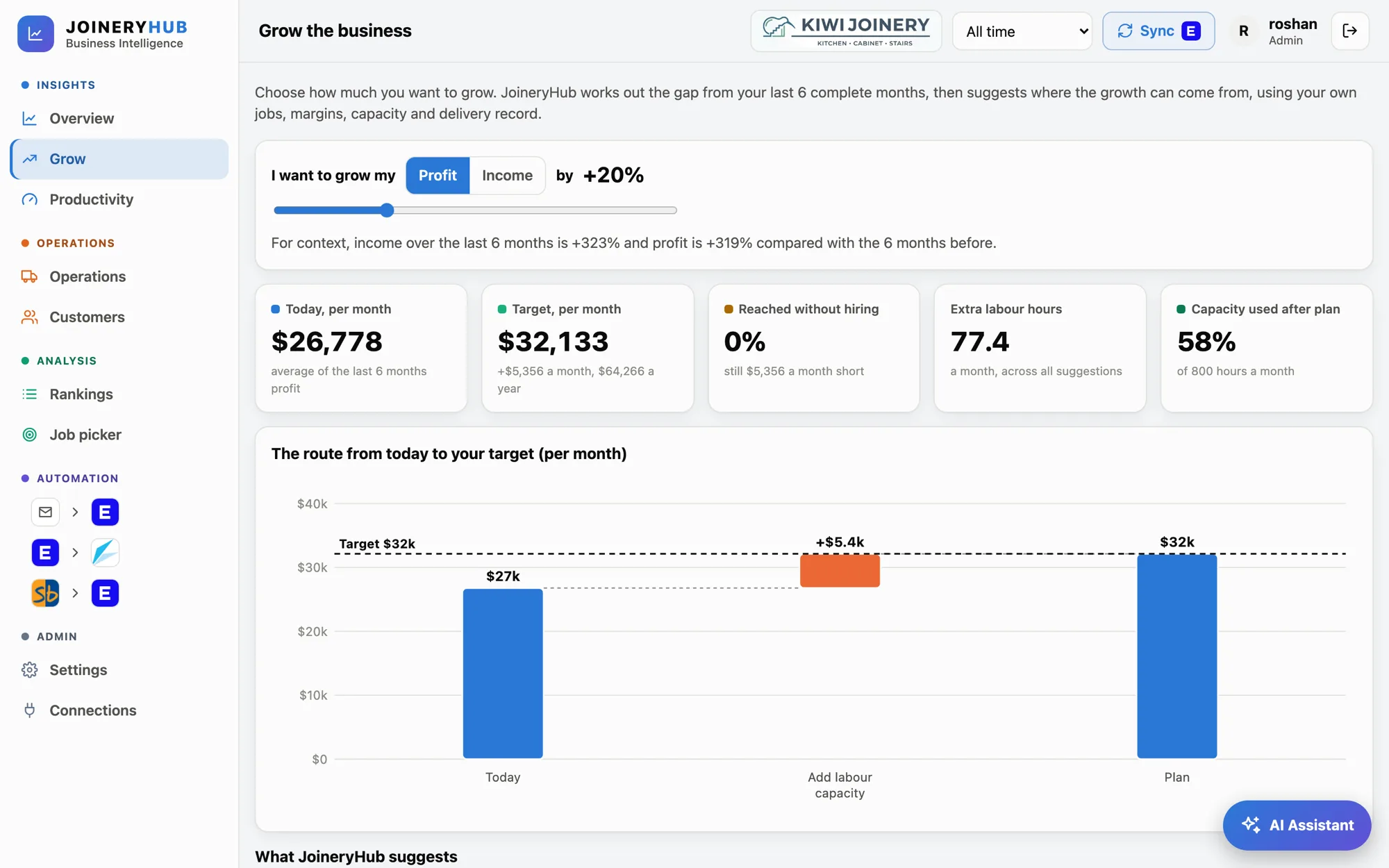Click the Job picker target icon
1389x868 pixels.
(29, 435)
